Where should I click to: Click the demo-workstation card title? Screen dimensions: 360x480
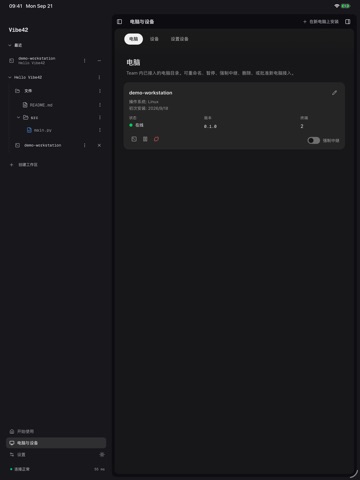point(151,93)
